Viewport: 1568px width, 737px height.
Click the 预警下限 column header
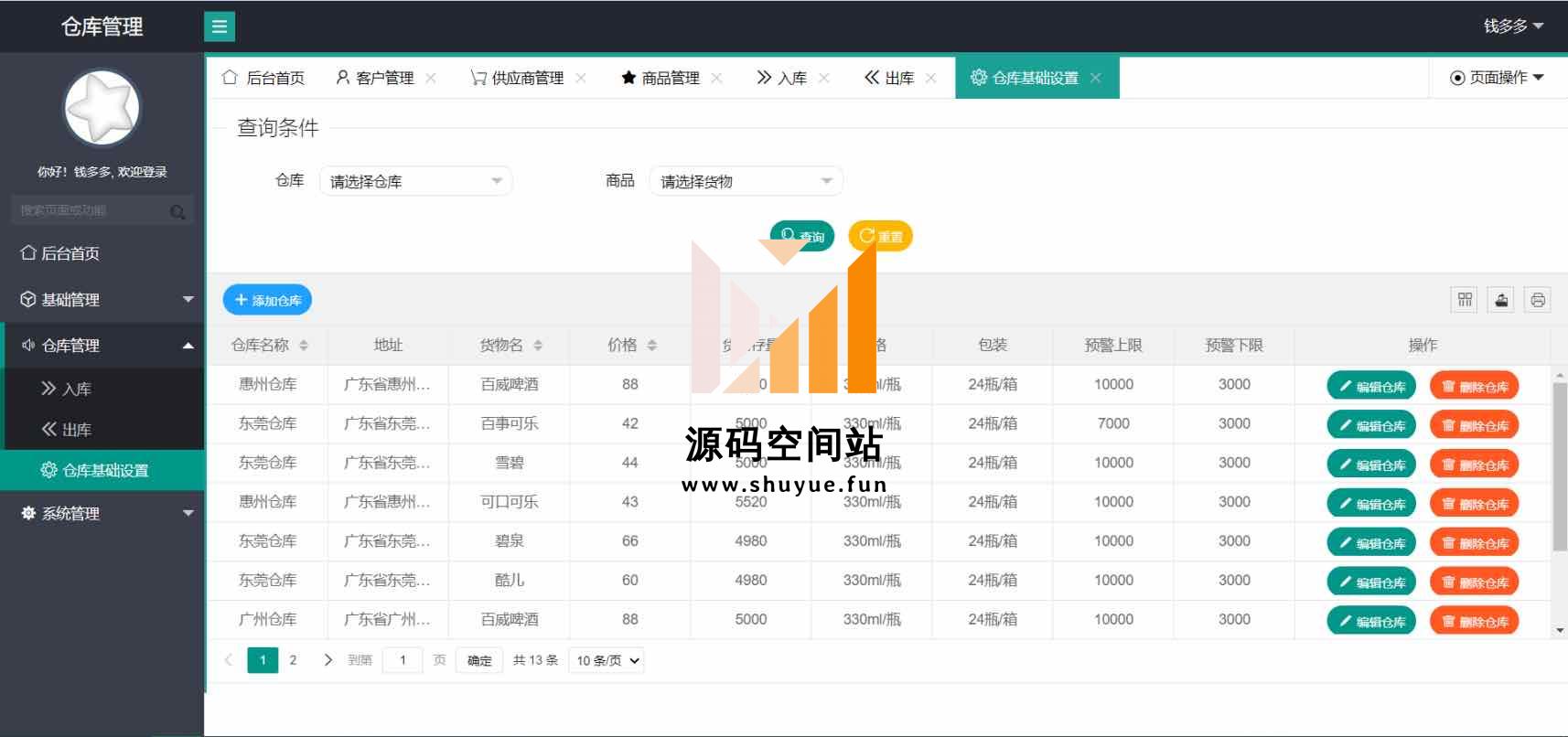1234,345
